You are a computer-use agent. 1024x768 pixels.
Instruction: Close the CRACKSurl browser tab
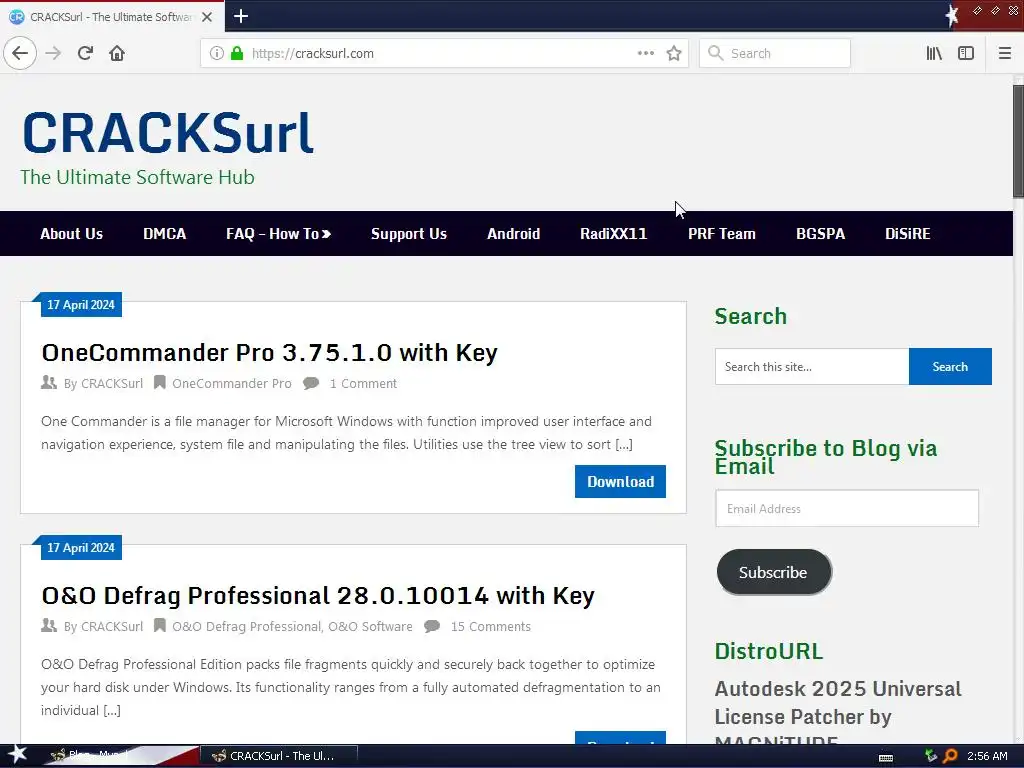click(207, 17)
